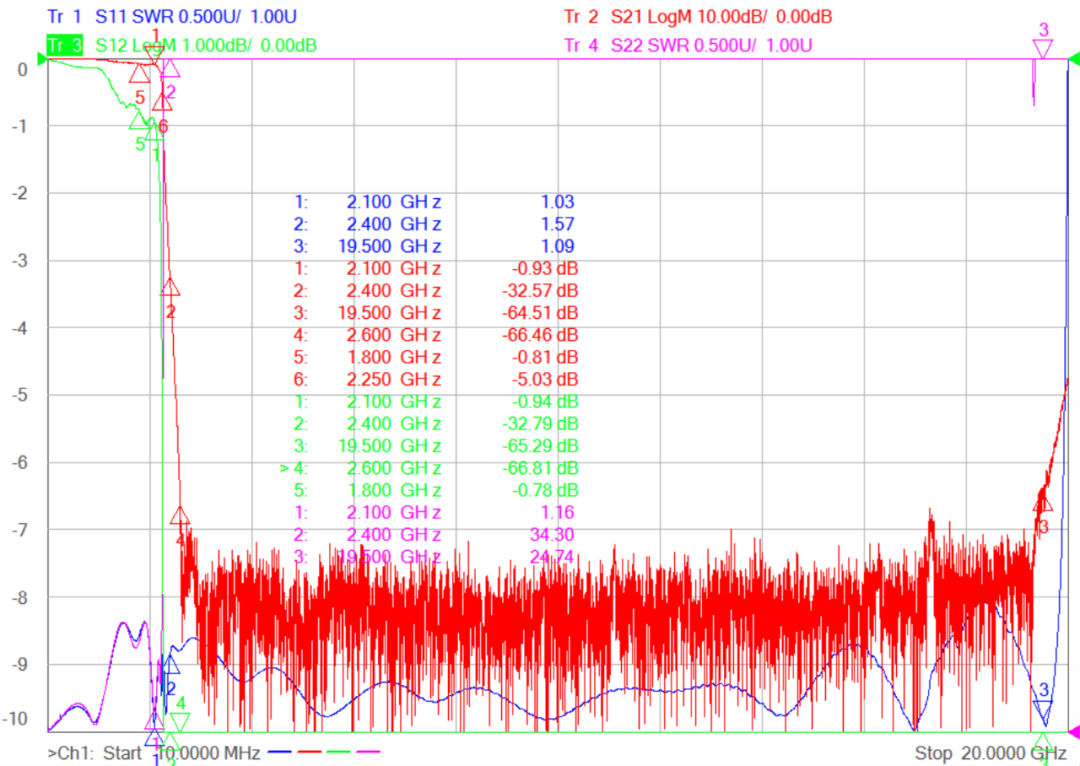Click red S21 marker 4 triangle

[180, 515]
